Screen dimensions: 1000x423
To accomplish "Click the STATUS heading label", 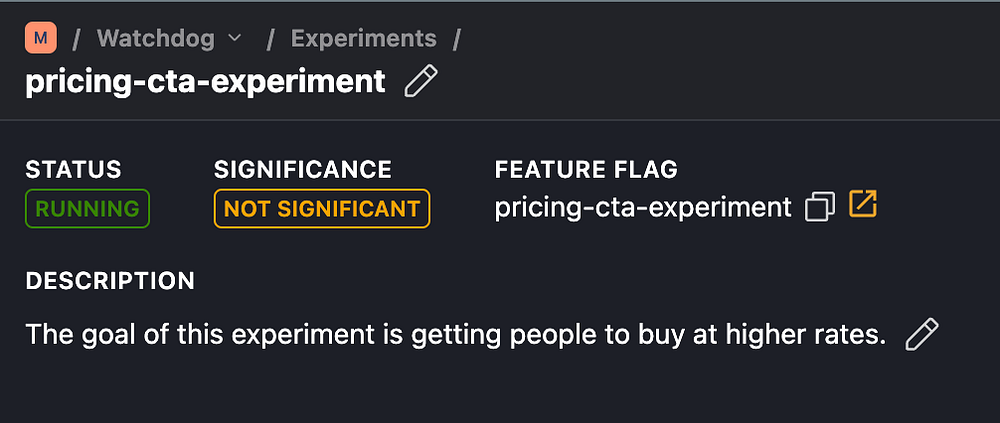I will pos(73,170).
